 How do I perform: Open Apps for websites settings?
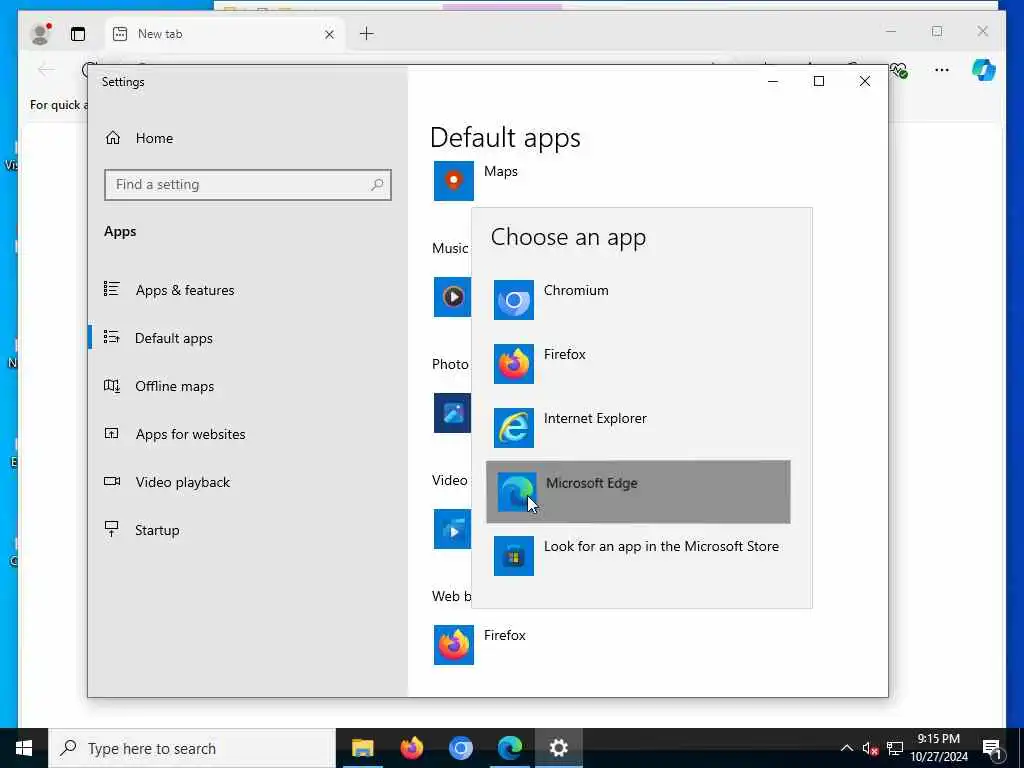(x=248, y=434)
